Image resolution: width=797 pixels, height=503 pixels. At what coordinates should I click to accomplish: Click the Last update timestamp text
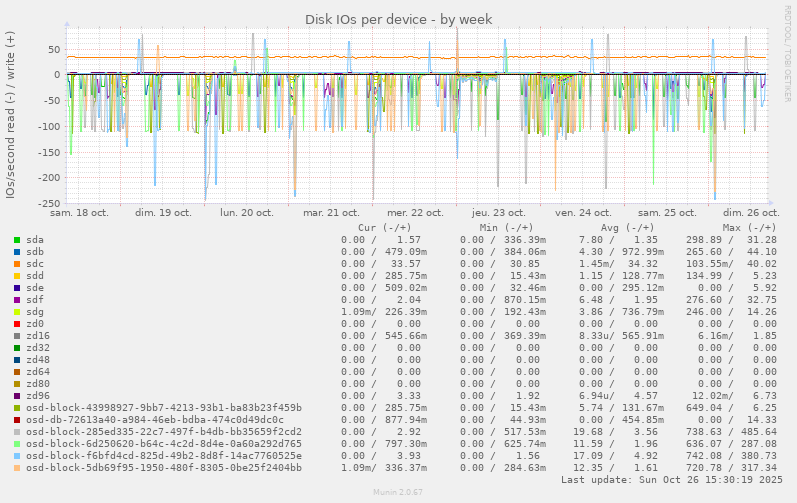point(670,480)
